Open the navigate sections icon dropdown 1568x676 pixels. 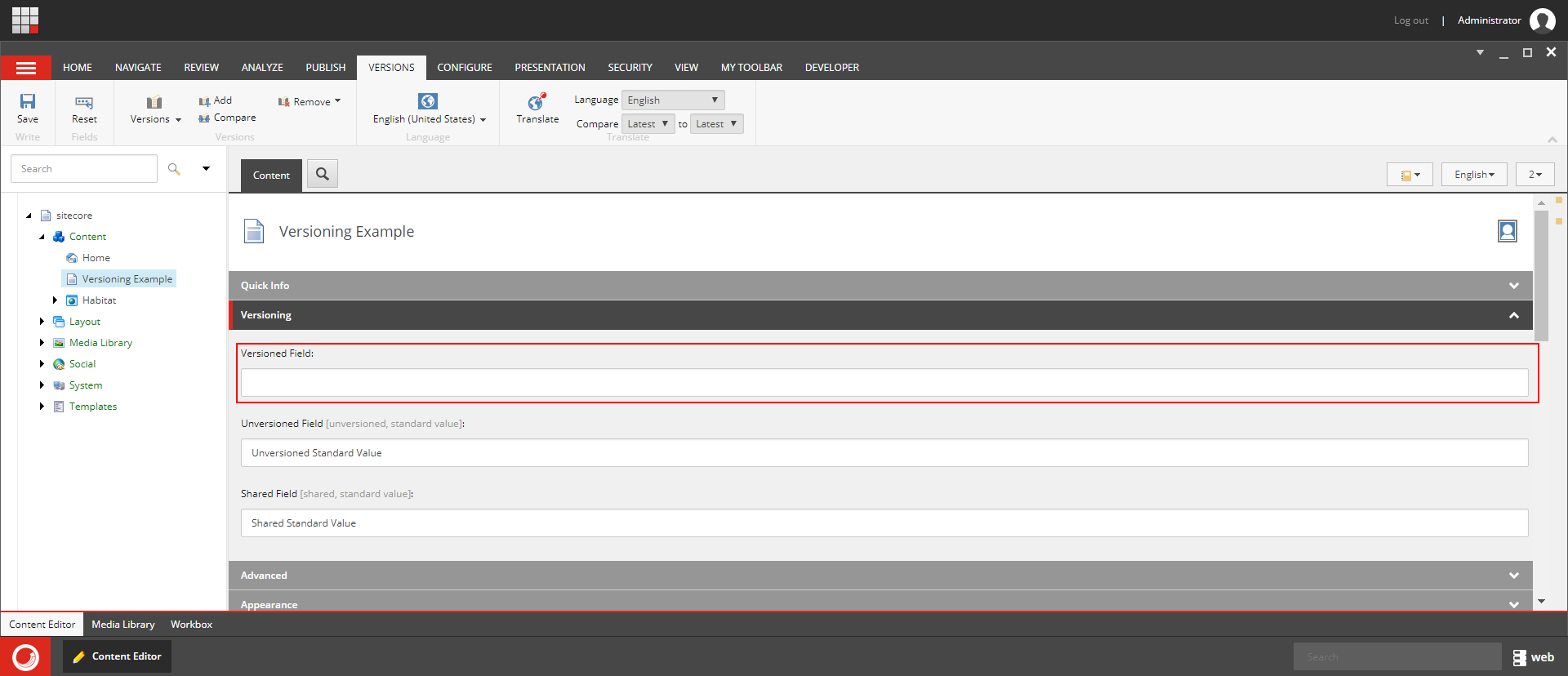point(1410,175)
